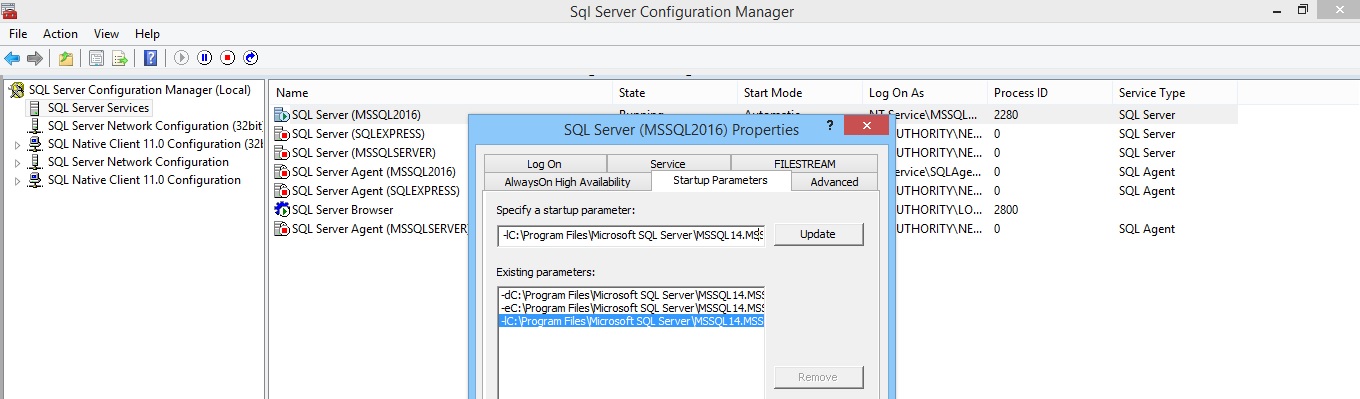
Task: Open Properties from the toolbar icon
Action: pos(96,58)
